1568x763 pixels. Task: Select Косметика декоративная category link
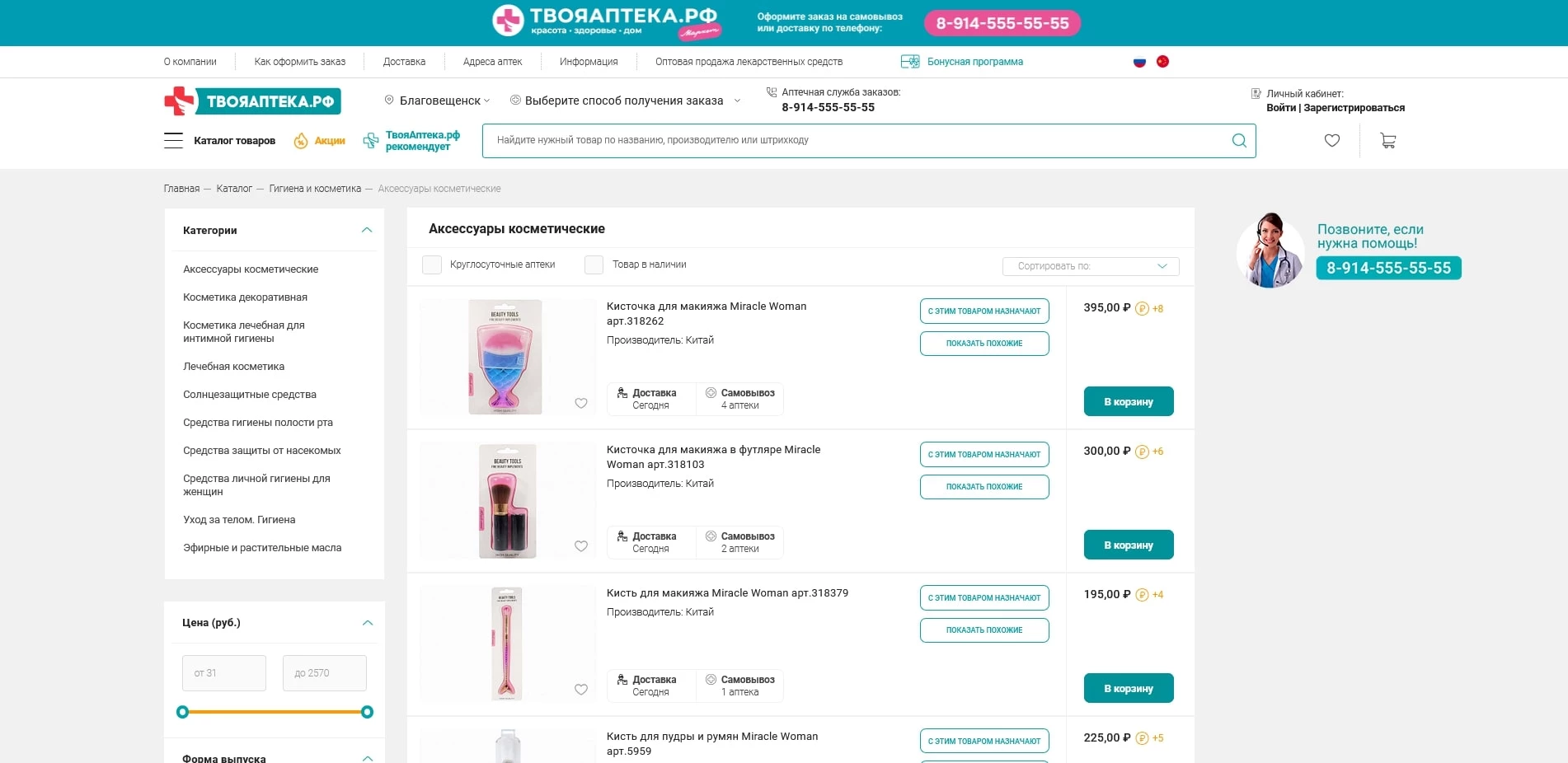245,297
